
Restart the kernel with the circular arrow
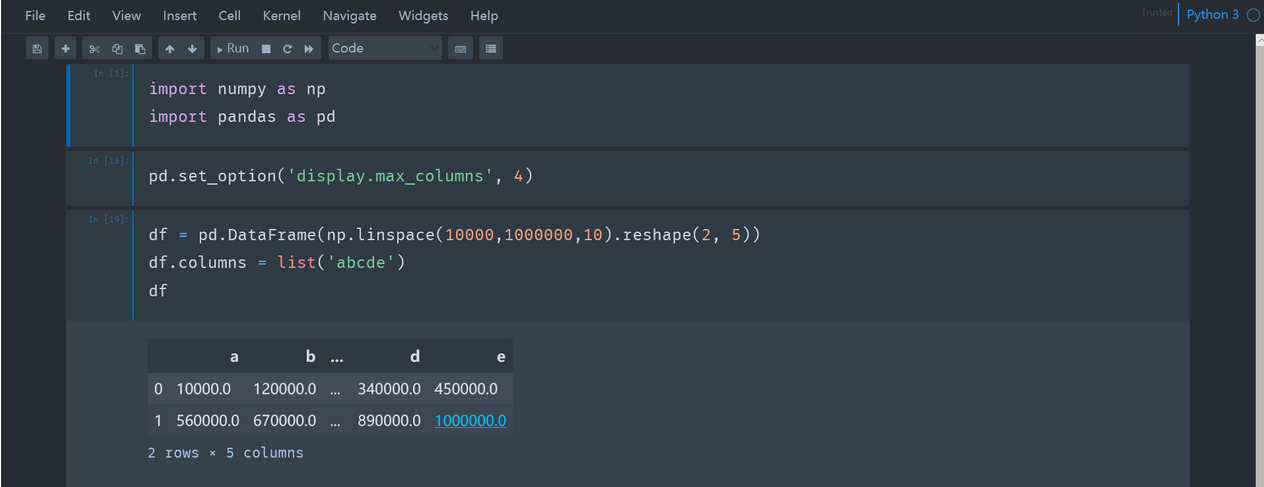click(287, 48)
